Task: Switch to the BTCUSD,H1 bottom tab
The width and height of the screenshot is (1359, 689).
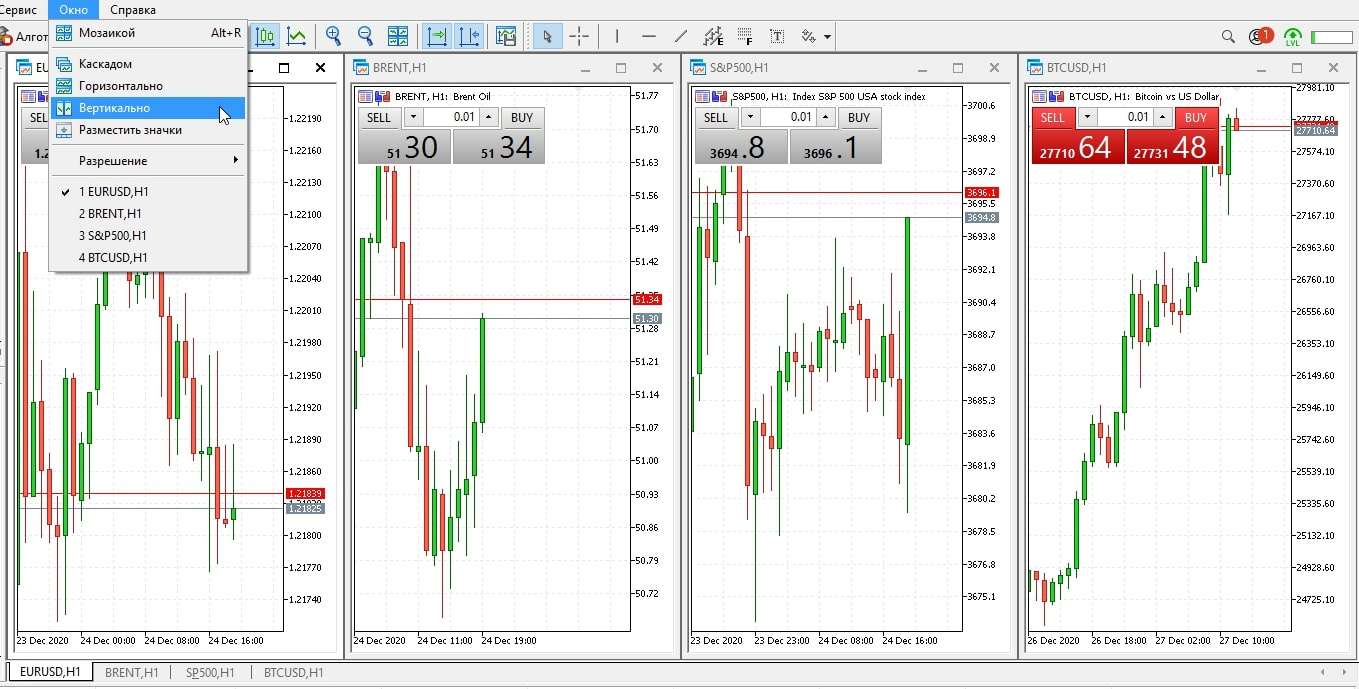Action: click(x=294, y=673)
